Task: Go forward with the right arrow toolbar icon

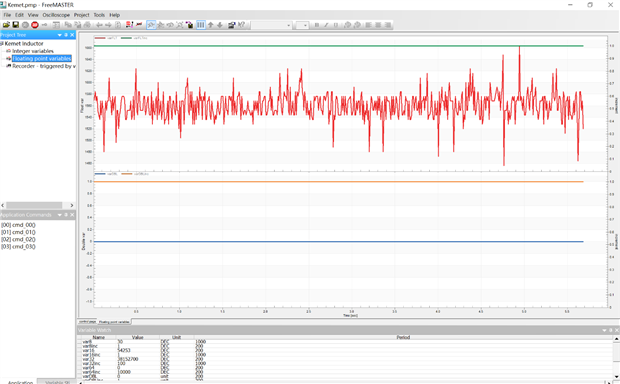Action: coord(108,25)
